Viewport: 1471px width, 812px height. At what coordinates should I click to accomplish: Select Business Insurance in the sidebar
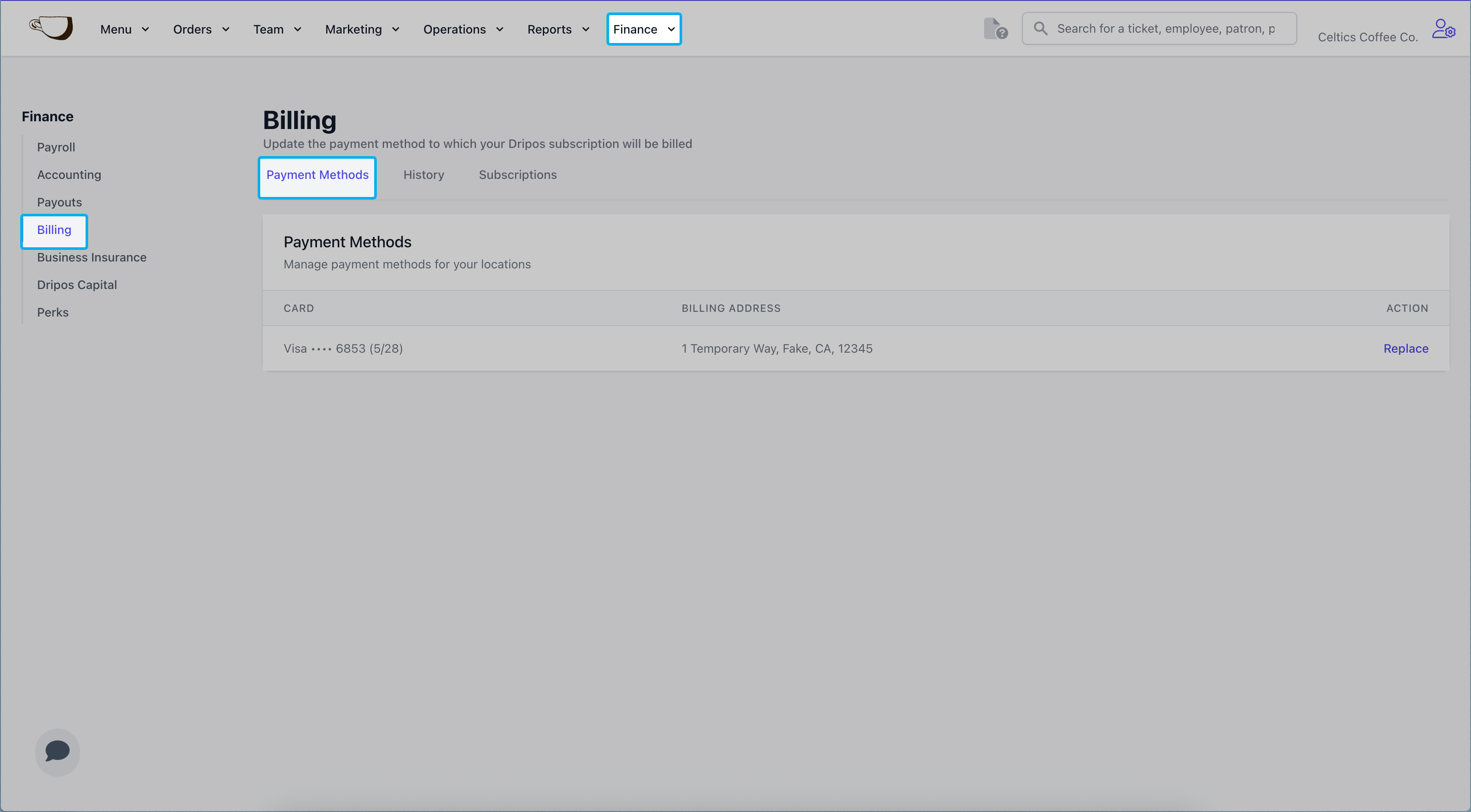(x=91, y=258)
